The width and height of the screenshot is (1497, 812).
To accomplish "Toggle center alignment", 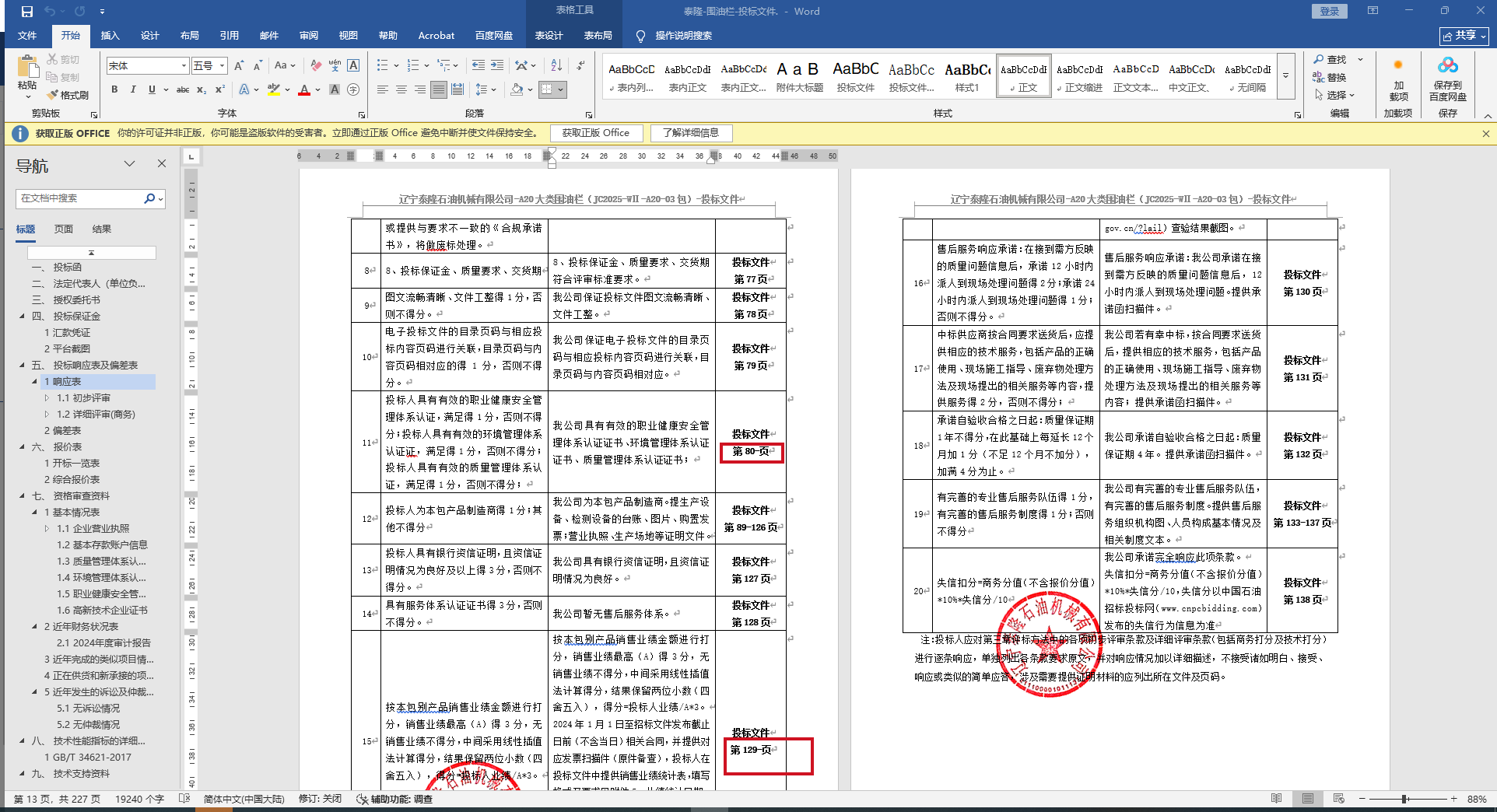I will coord(401,89).
